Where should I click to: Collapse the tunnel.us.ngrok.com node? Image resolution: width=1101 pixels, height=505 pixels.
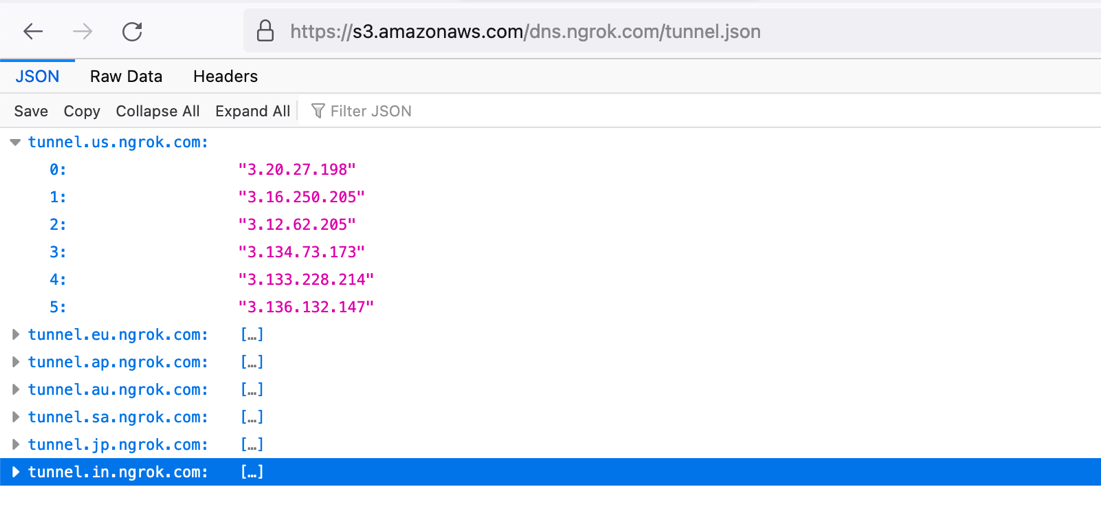point(15,143)
